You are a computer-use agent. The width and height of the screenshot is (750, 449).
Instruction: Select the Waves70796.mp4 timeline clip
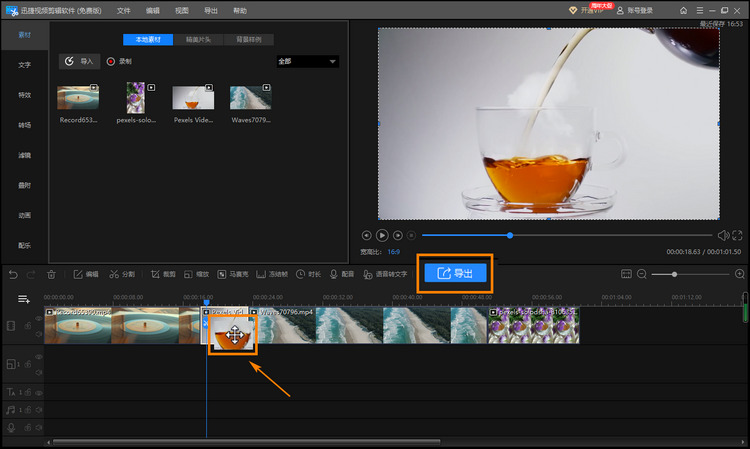[x=368, y=325]
